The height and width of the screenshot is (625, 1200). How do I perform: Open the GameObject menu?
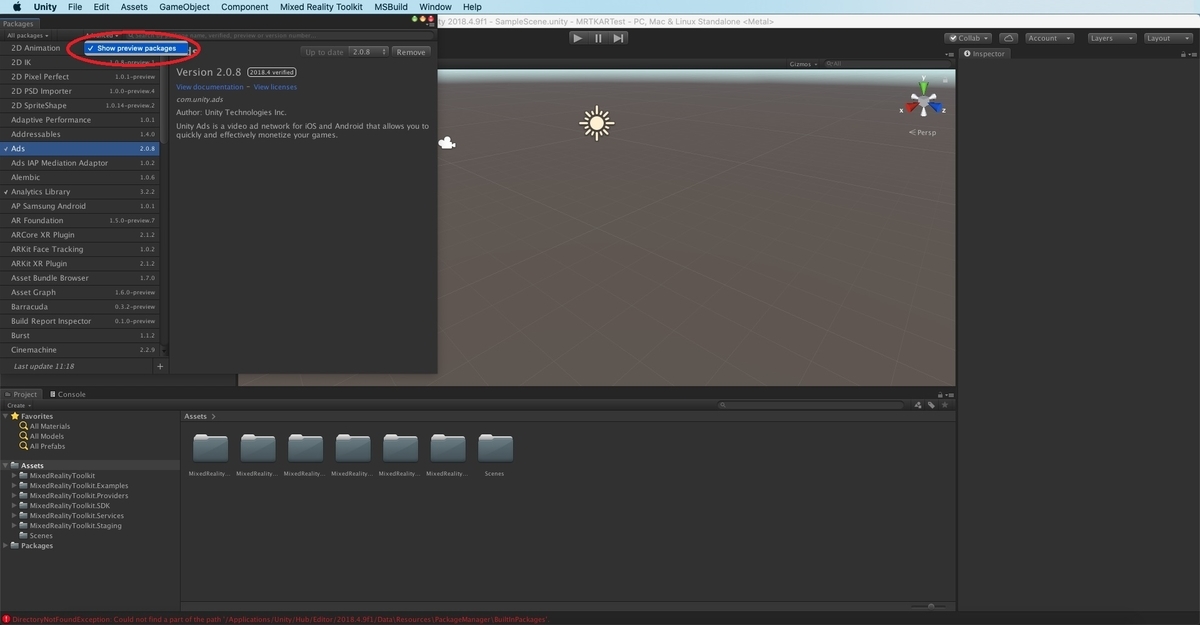(x=184, y=7)
